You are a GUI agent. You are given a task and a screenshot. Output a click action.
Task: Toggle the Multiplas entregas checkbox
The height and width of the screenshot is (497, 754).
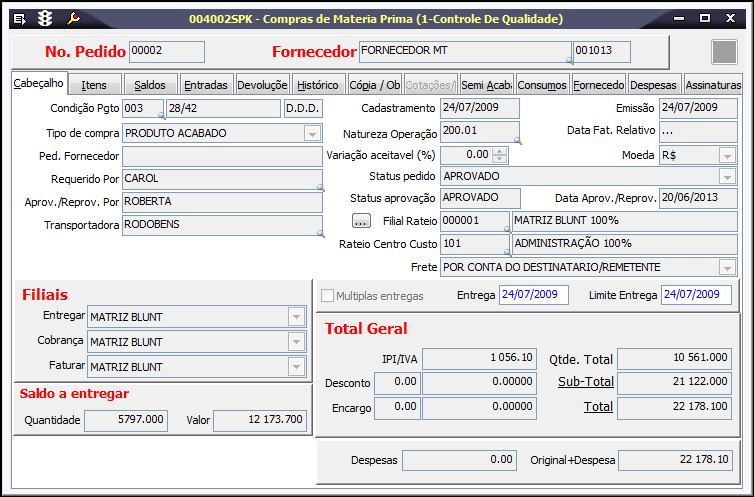pos(327,296)
